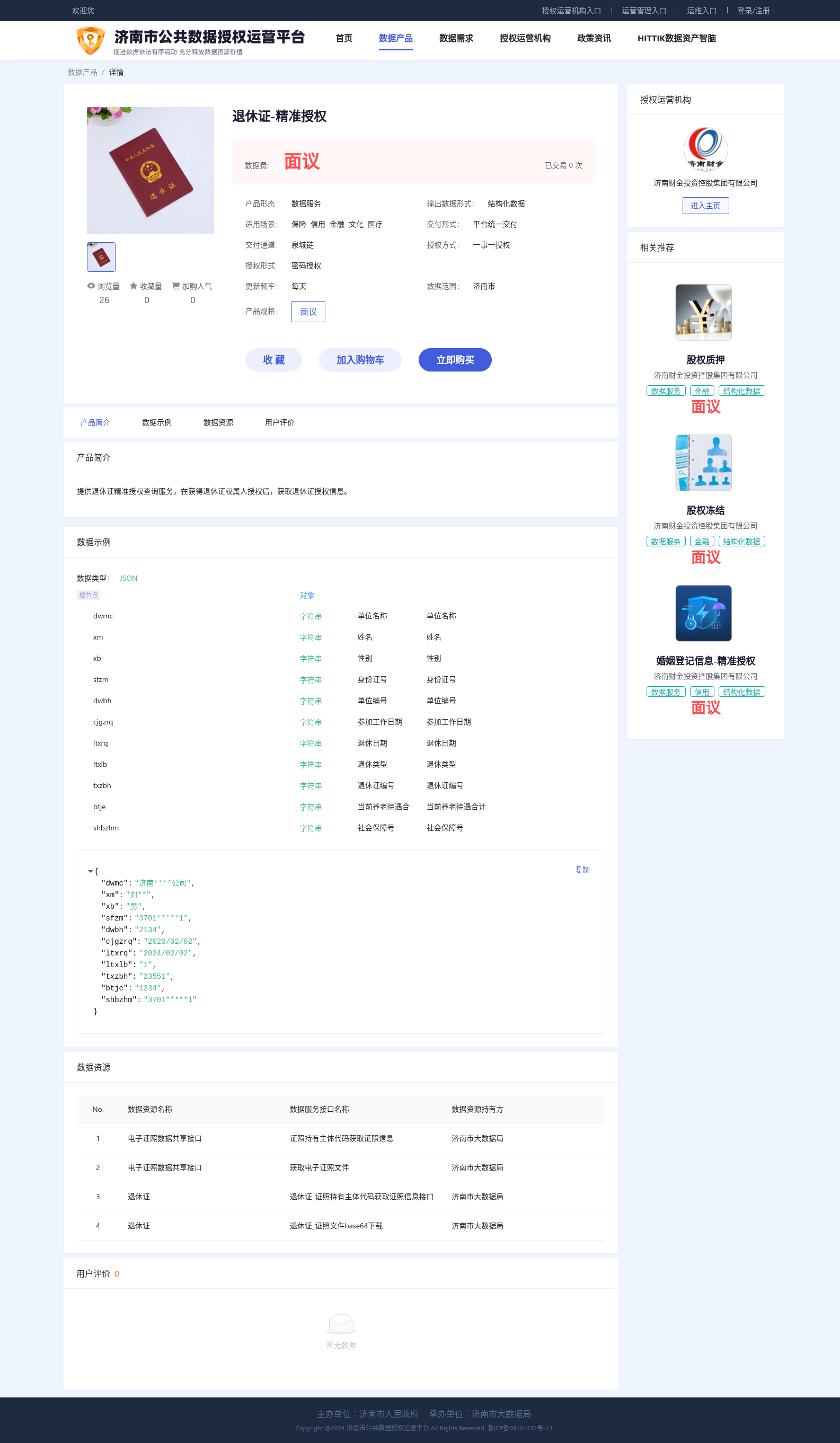Click 证照持有主体代码获取证照信息 interface cell

(x=341, y=1138)
